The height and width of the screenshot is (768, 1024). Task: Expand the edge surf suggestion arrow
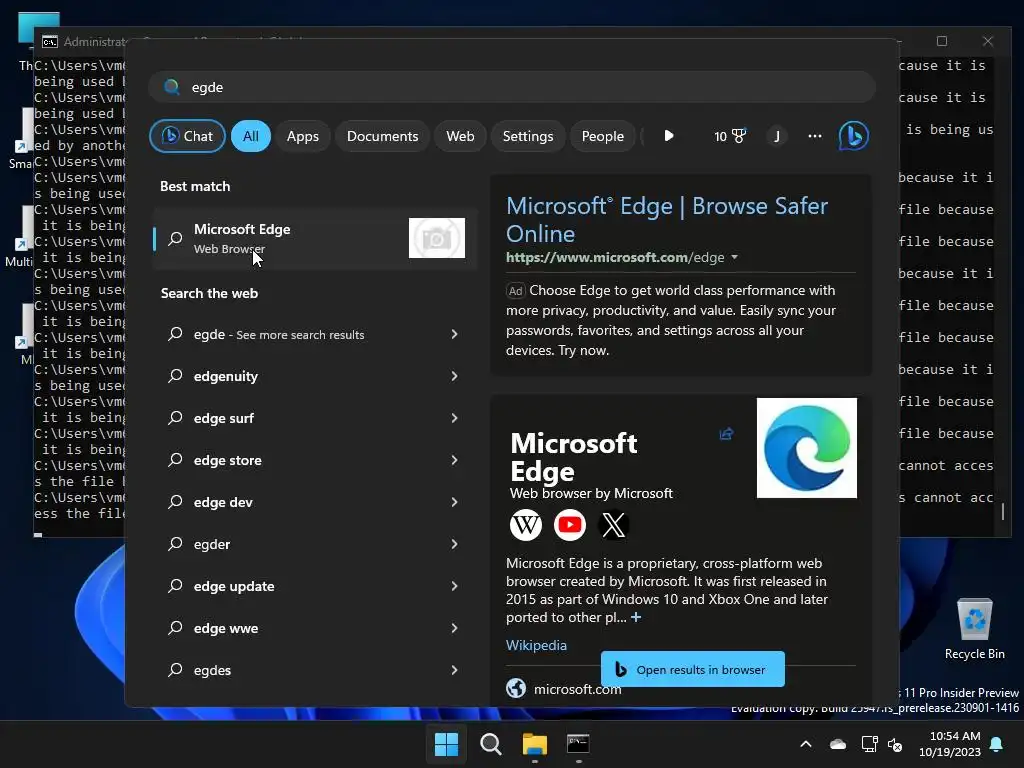point(455,418)
